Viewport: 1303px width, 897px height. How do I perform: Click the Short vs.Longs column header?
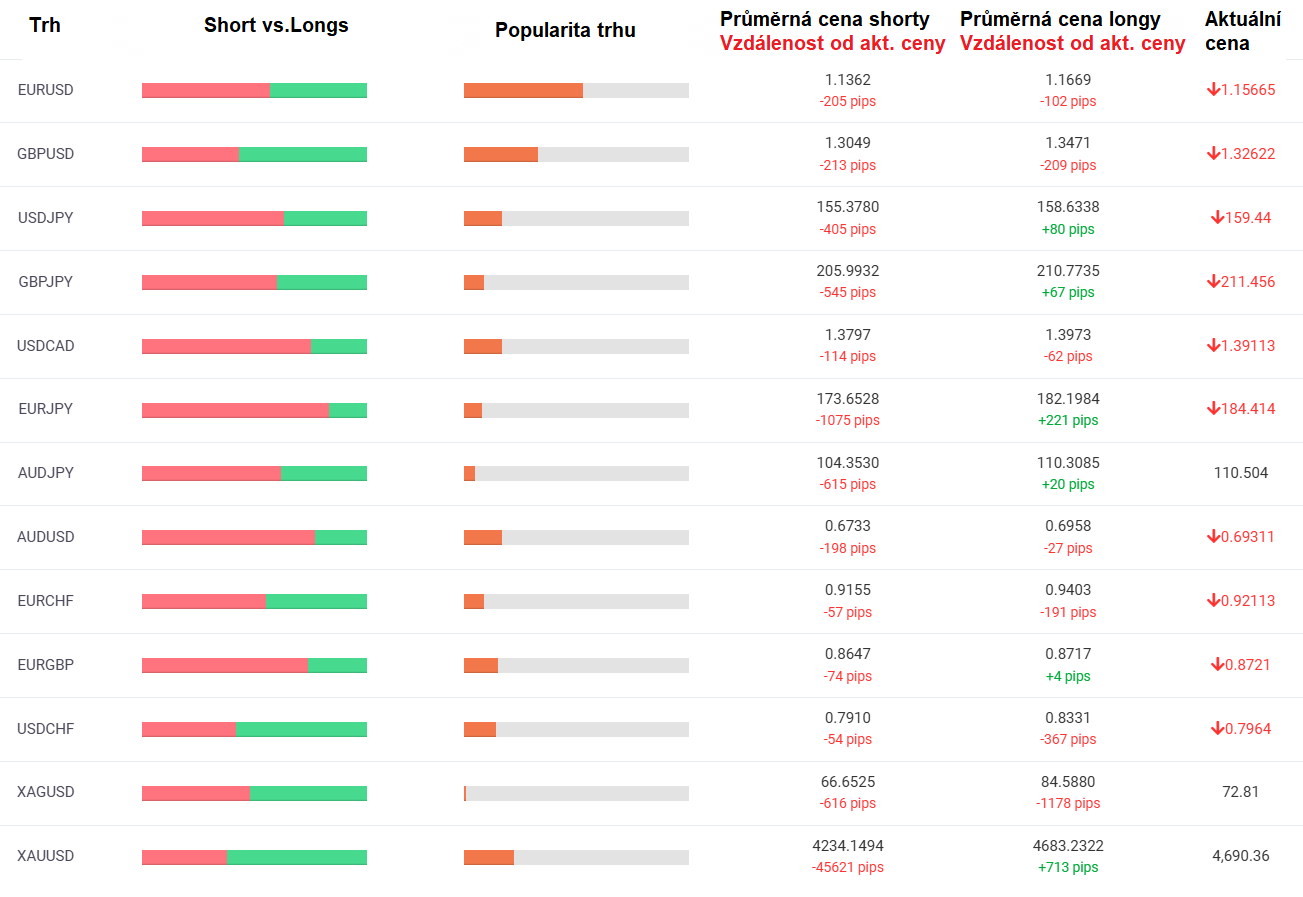[x=276, y=26]
